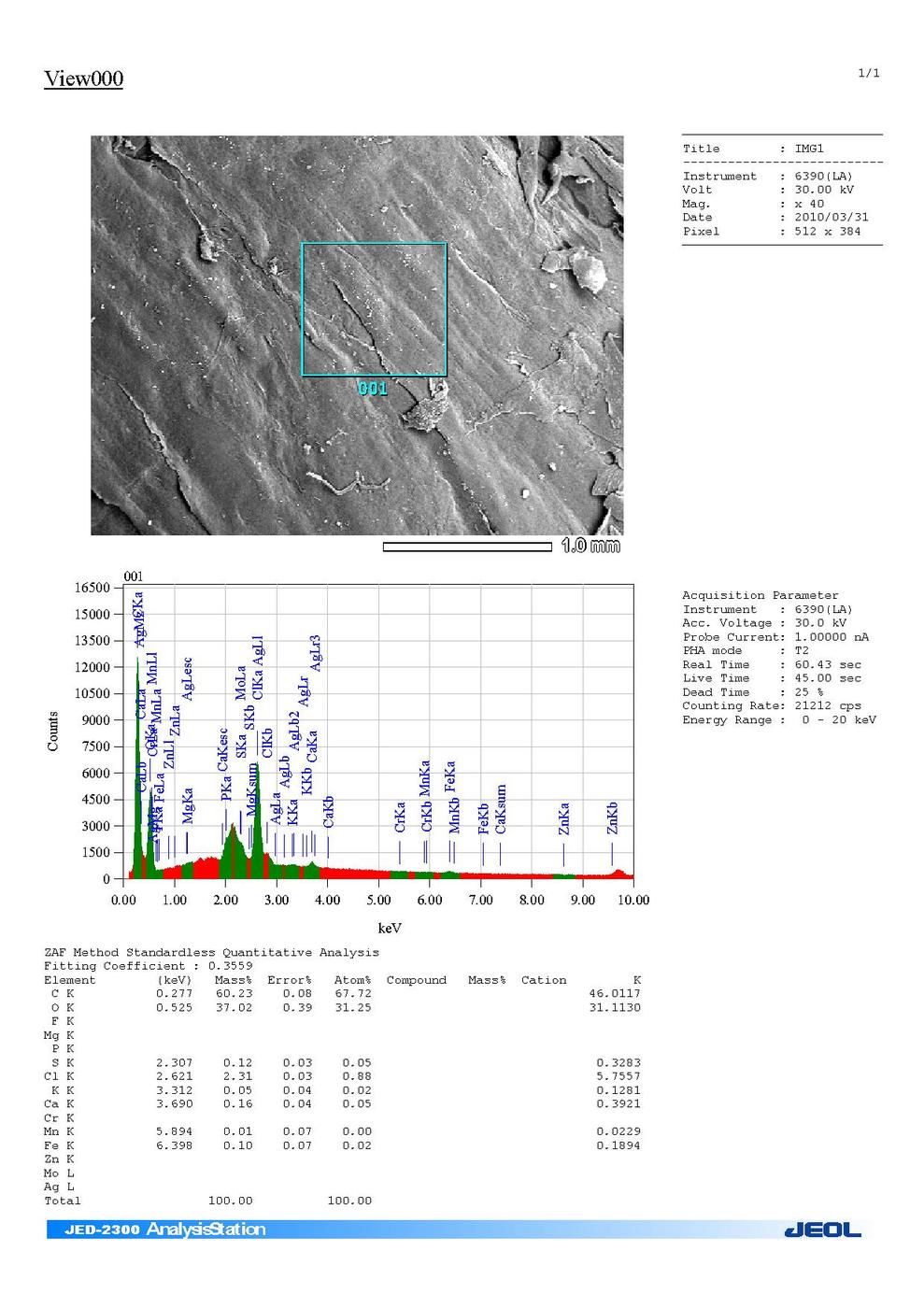Image resolution: width=924 pixels, height=1308 pixels.
Task: Click the CaKsum peak label
Action: point(501,809)
